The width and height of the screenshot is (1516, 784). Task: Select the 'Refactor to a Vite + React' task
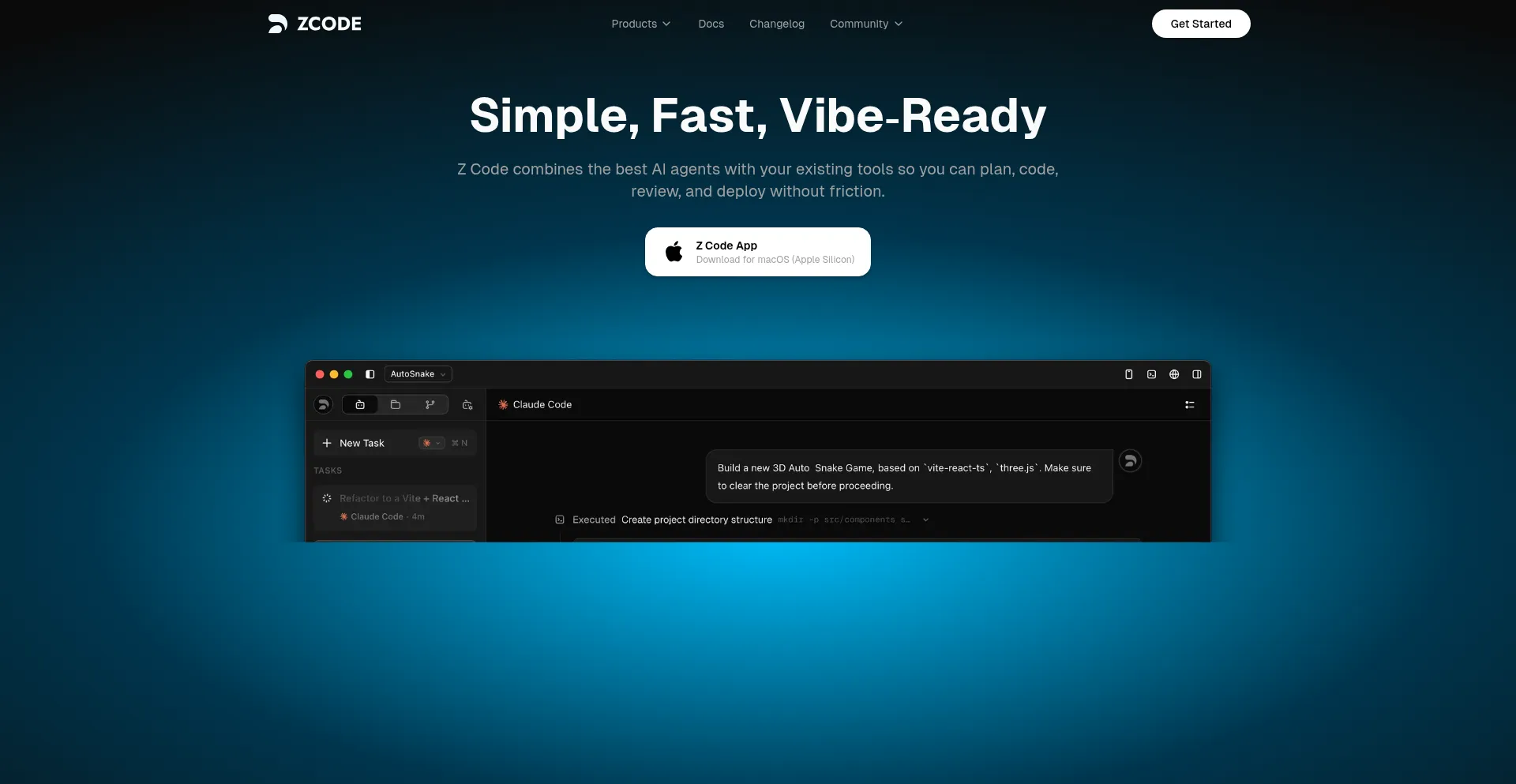[395, 507]
